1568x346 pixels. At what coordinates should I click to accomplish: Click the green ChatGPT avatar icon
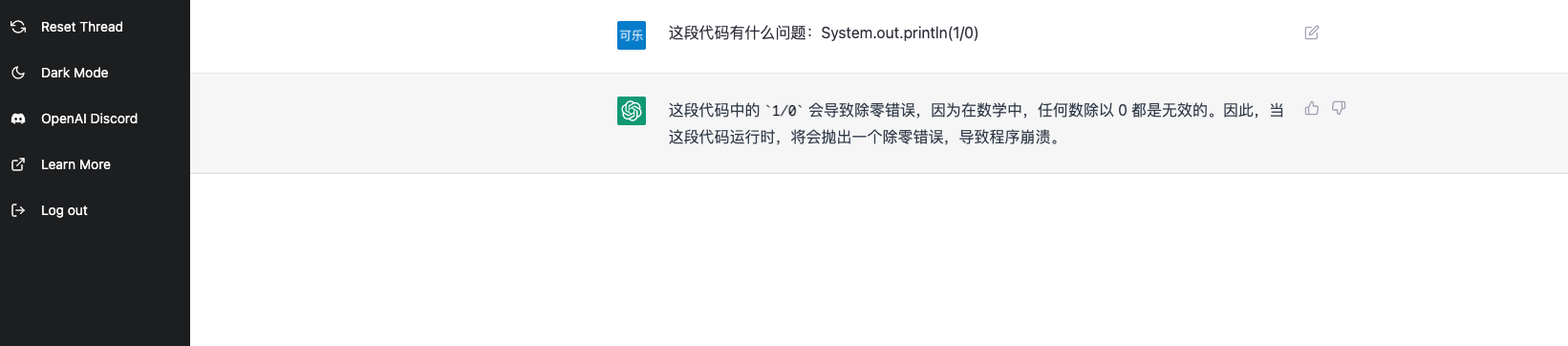coord(632,111)
